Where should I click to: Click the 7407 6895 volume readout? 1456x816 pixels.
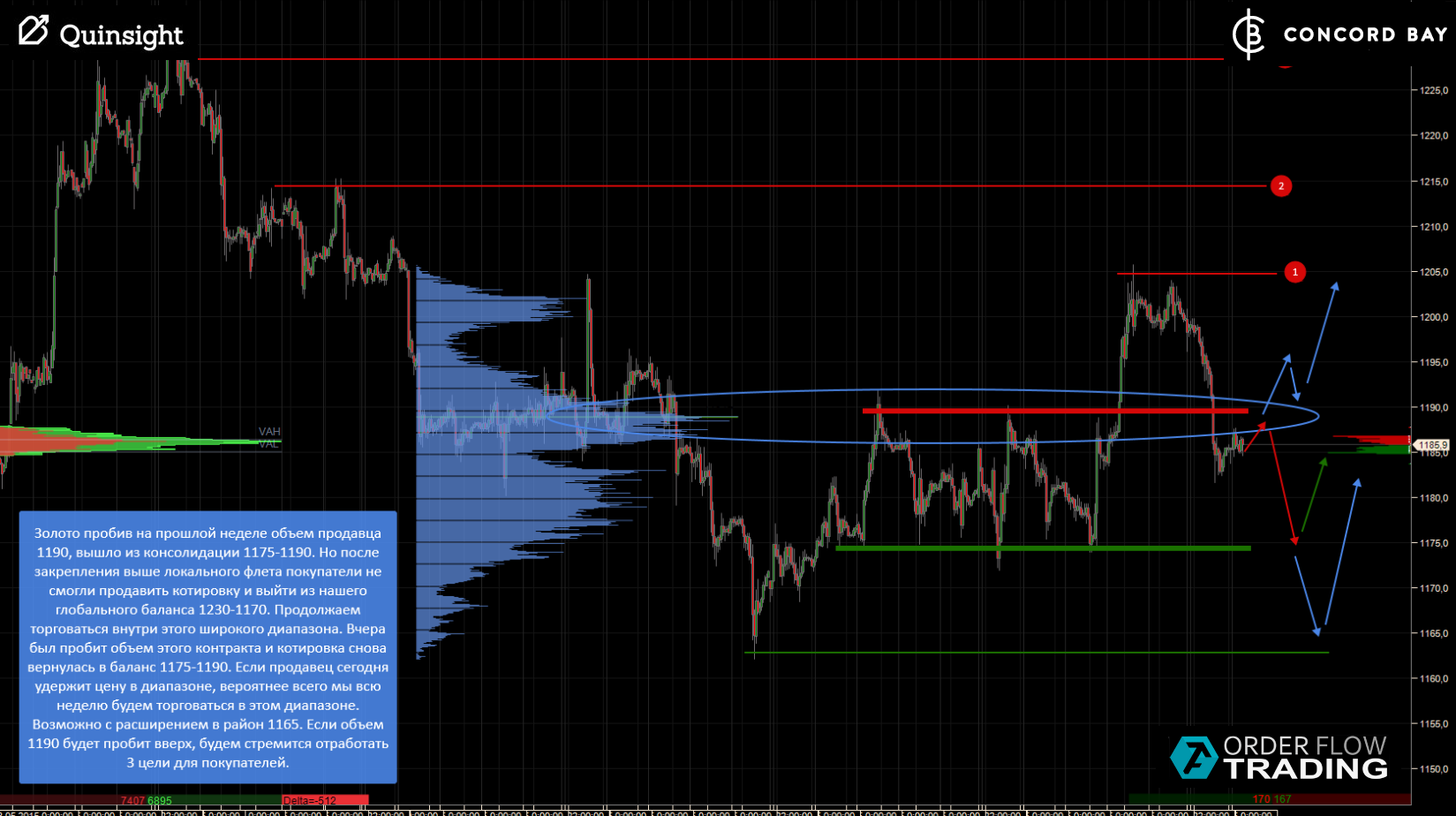click(147, 801)
